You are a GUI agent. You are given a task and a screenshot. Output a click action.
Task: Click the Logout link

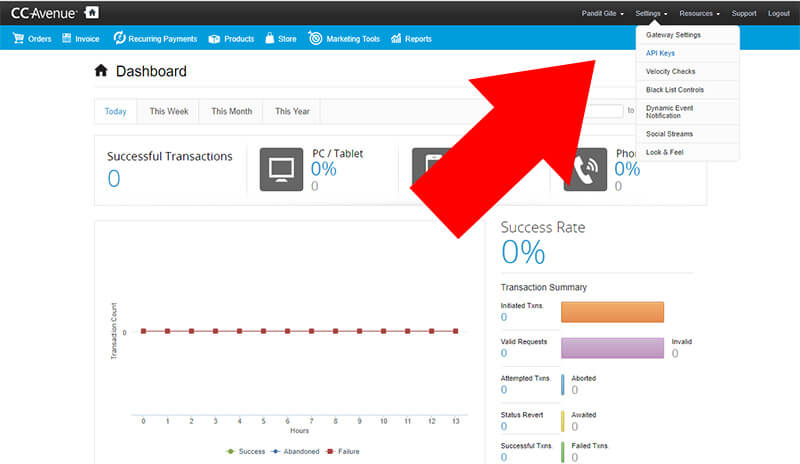coord(778,14)
